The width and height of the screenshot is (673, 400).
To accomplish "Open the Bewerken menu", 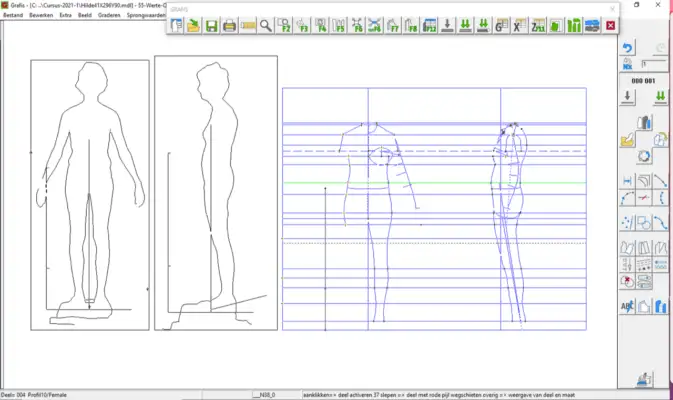I will (41, 15).
